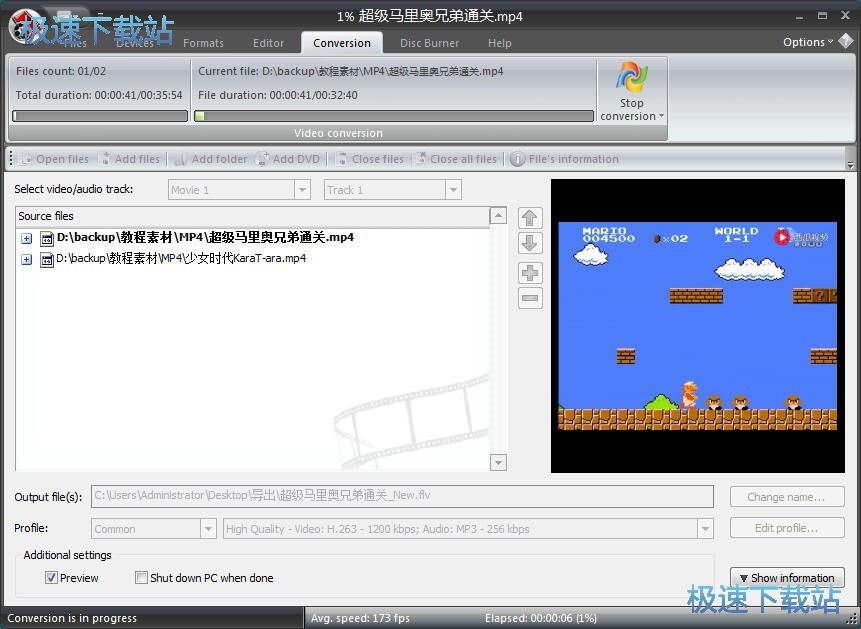Open the Track 1 audio track dropdown
Viewport: 861px width, 629px height.
point(453,190)
